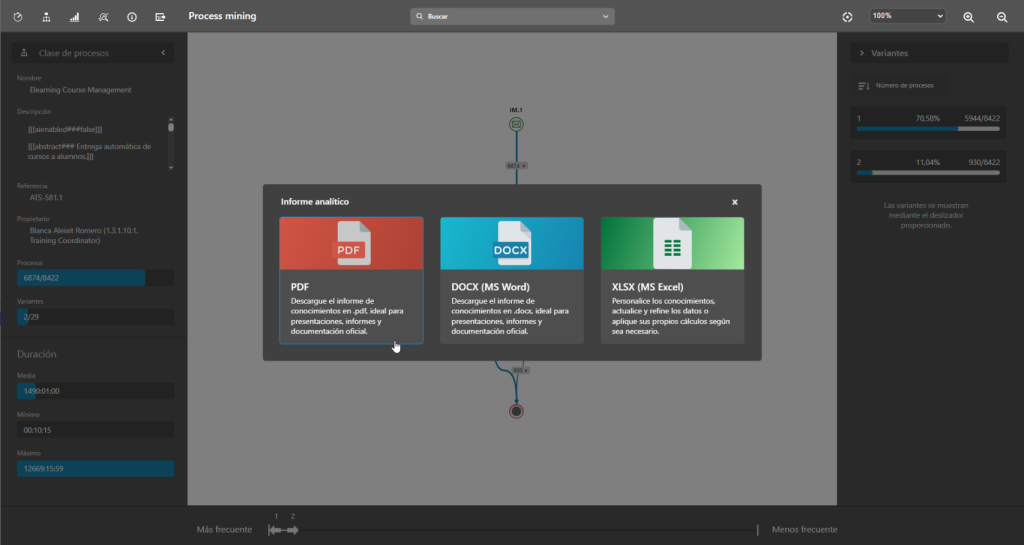Click the info circle icon in toolbar

[x=132, y=17]
